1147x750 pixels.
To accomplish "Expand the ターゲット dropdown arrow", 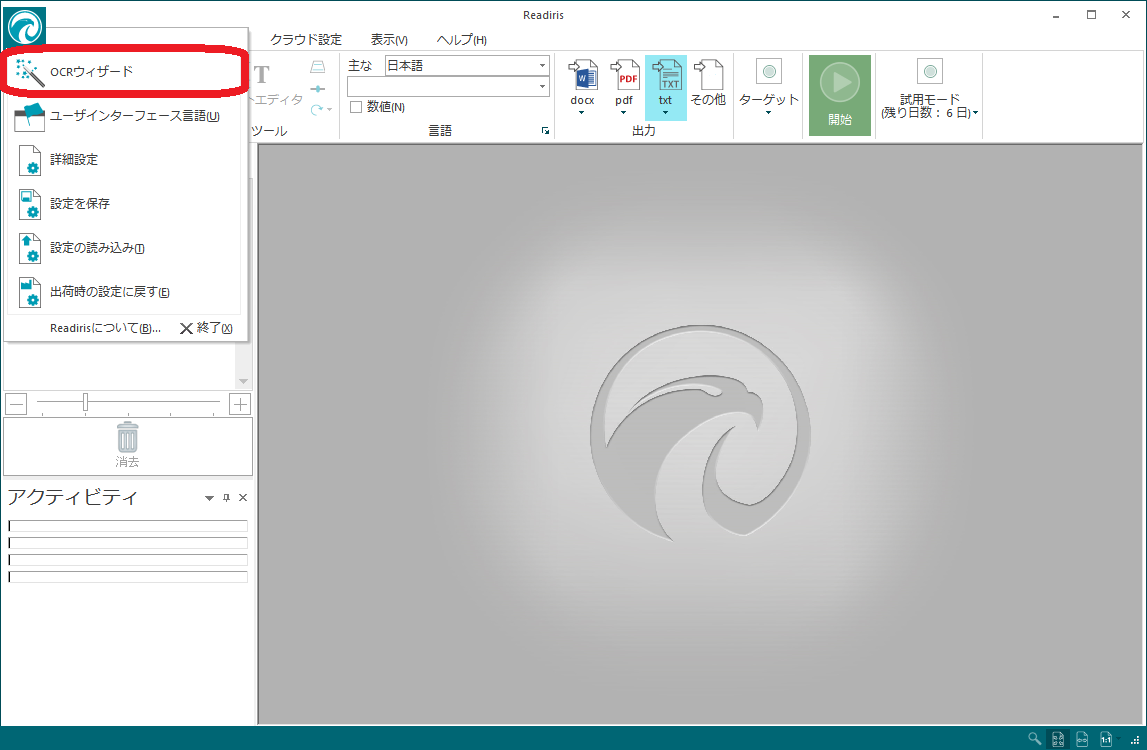I will 769,113.
